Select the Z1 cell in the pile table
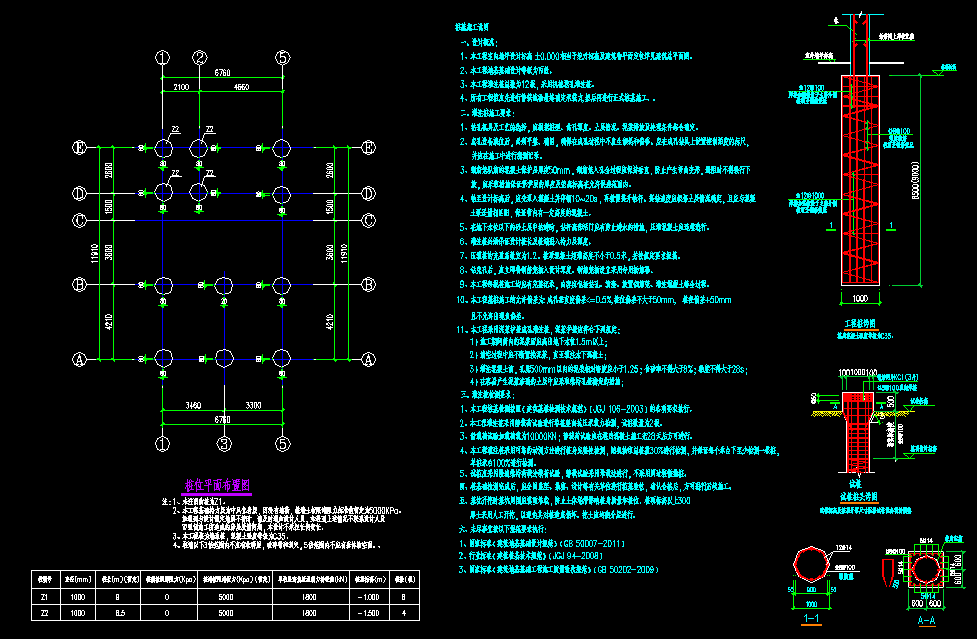 43,596
